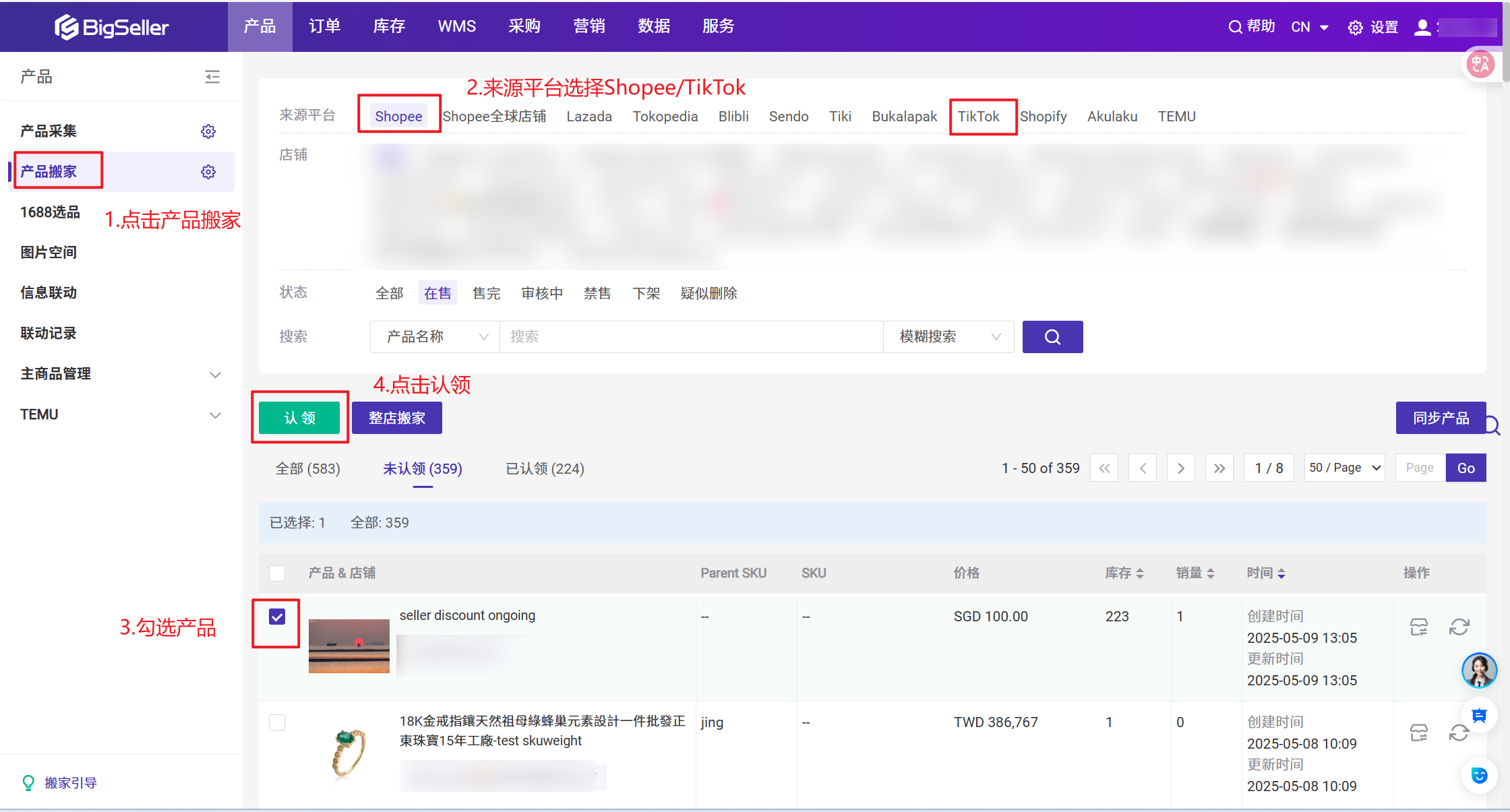The height and width of the screenshot is (812, 1510).
Task: Filter status by 审核中
Action: pyautogui.click(x=542, y=293)
